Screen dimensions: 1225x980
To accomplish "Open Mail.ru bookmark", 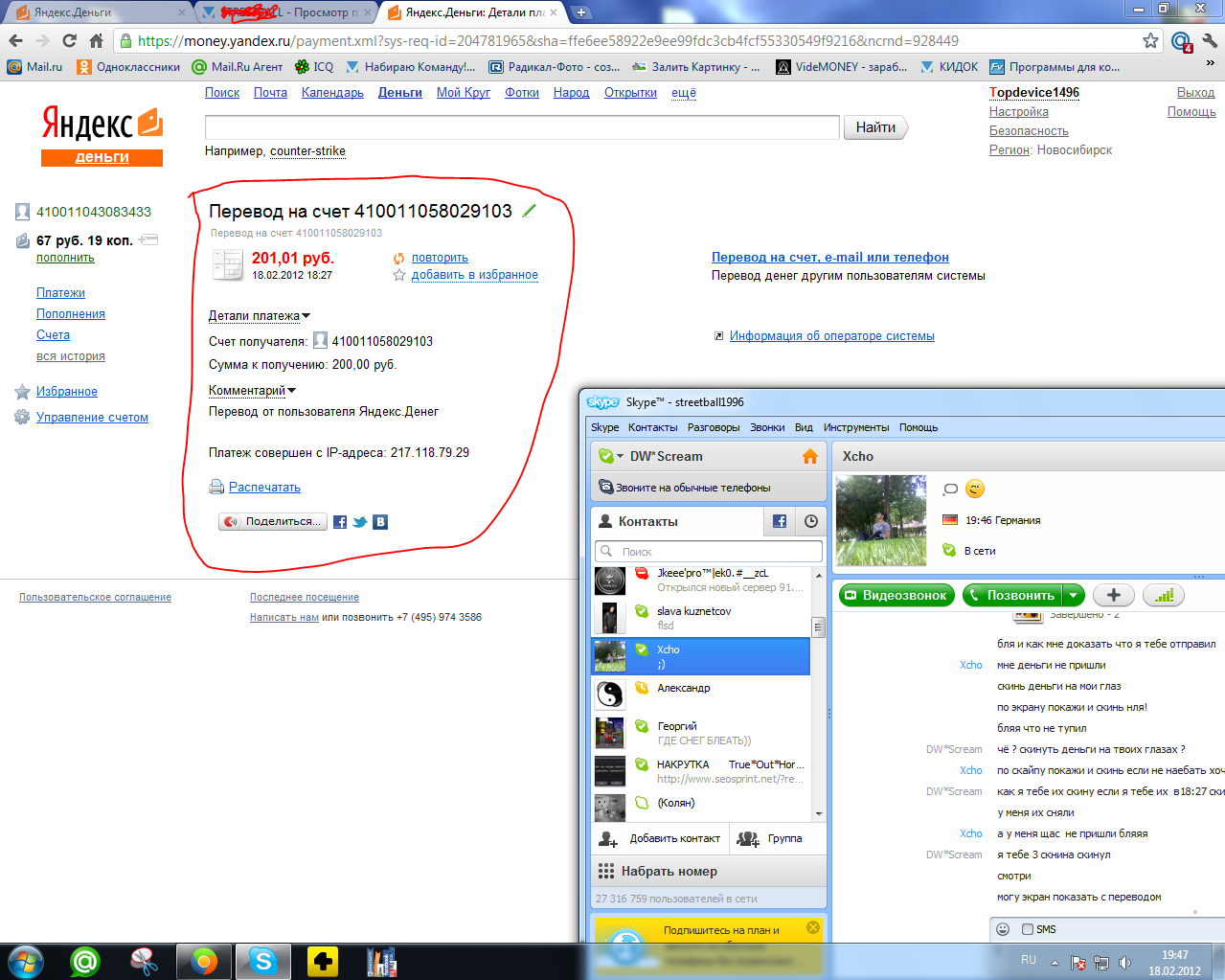I will [35, 66].
